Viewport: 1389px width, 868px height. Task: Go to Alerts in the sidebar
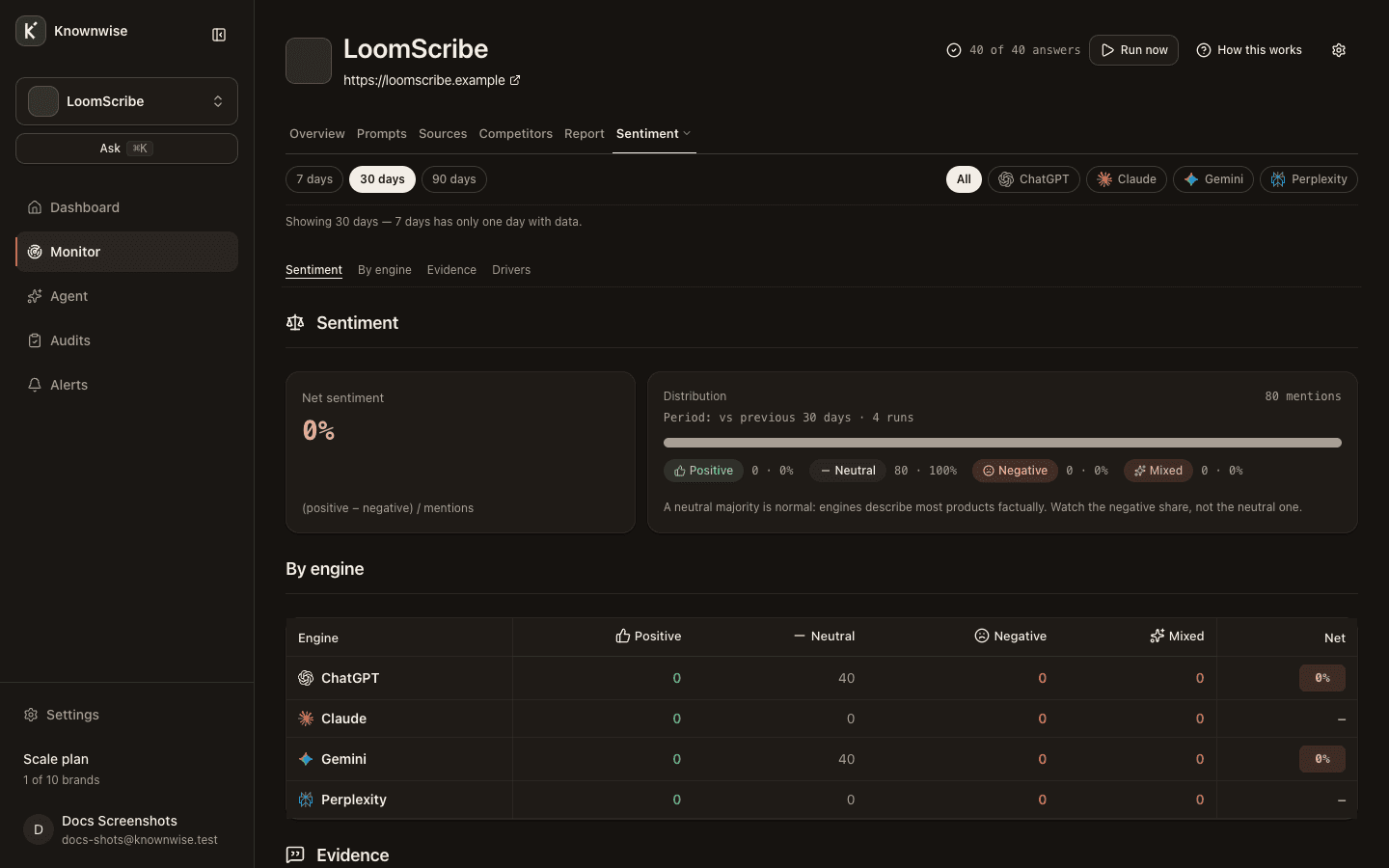tap(126, 385)
